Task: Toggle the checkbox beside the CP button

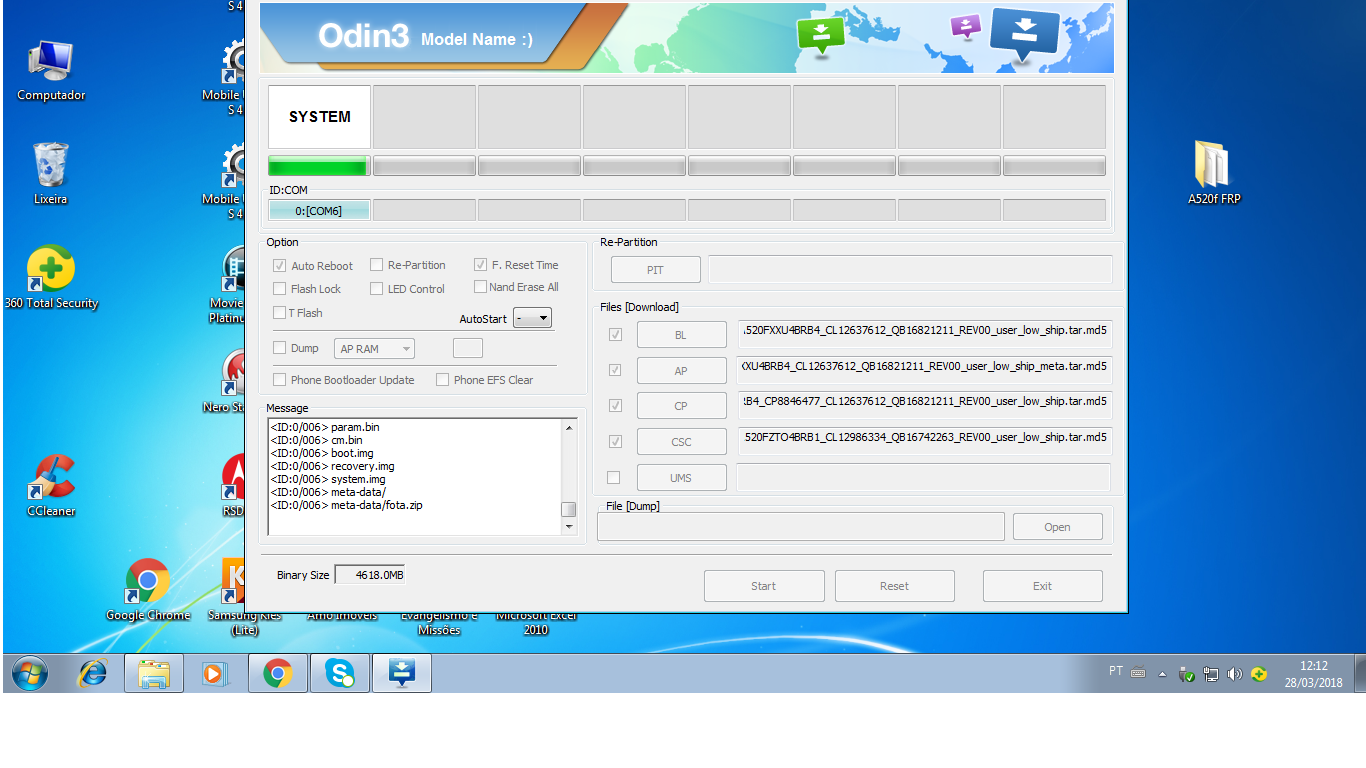Action: click(x=614, y=405)
